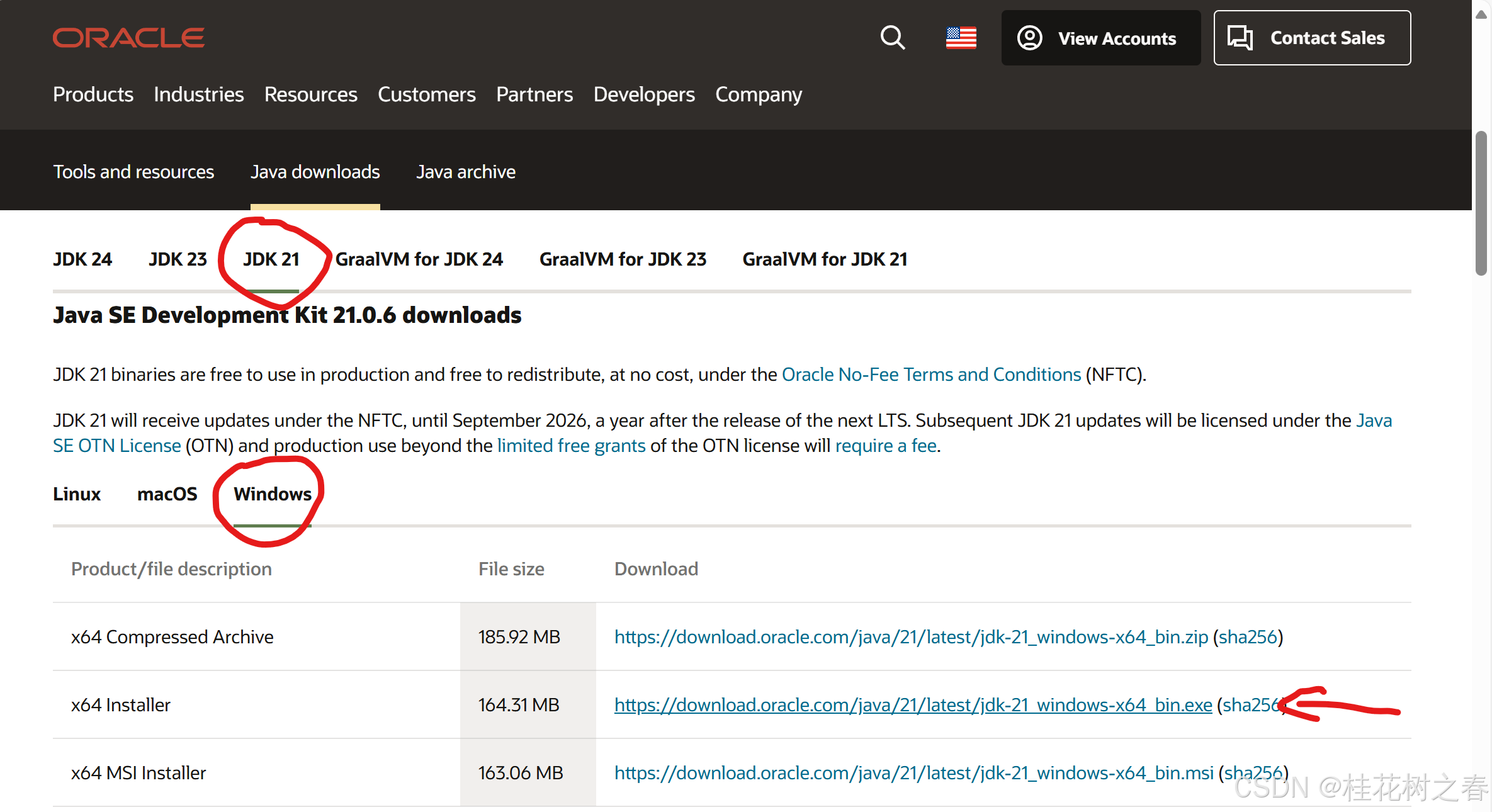1492x812 pixels.
Task: Click the Contact Sales button
Action: click(1312, 38)
